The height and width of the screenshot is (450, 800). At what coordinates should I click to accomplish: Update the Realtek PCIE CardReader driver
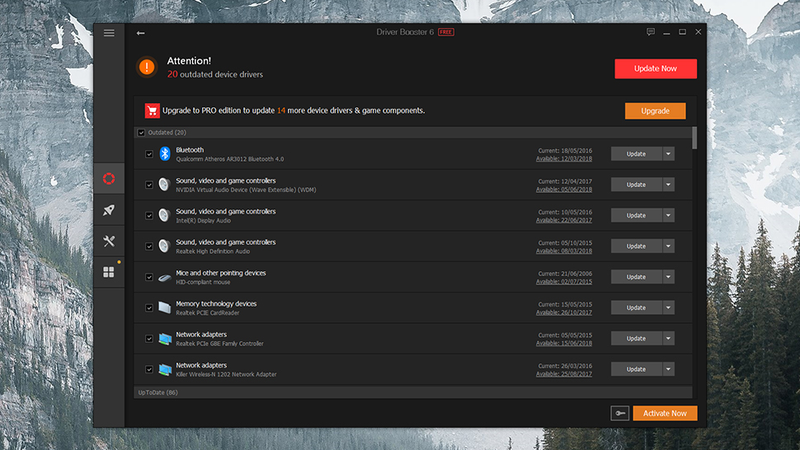coord(636,308)
